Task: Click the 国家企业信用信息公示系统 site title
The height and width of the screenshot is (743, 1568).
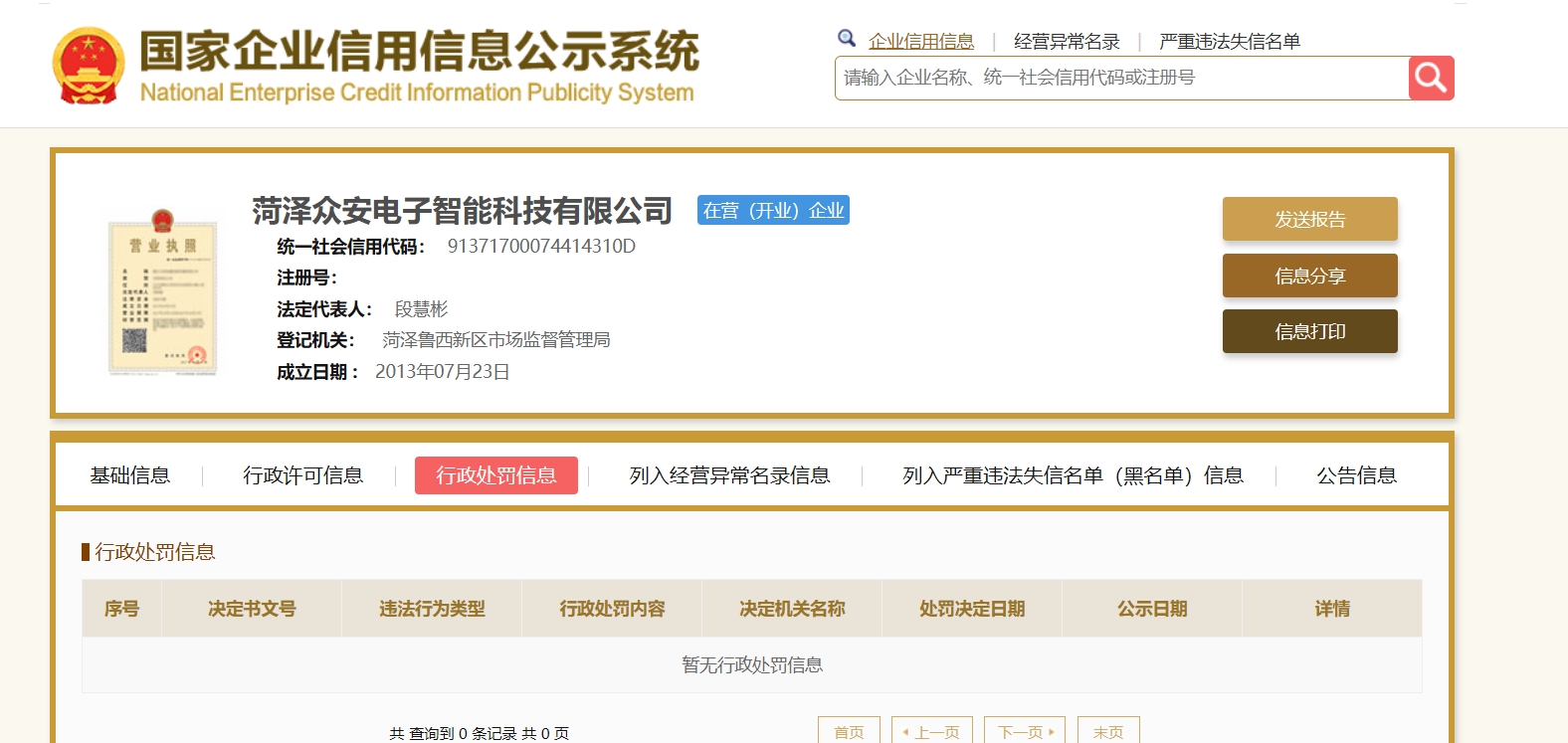Action: point(419,52)
